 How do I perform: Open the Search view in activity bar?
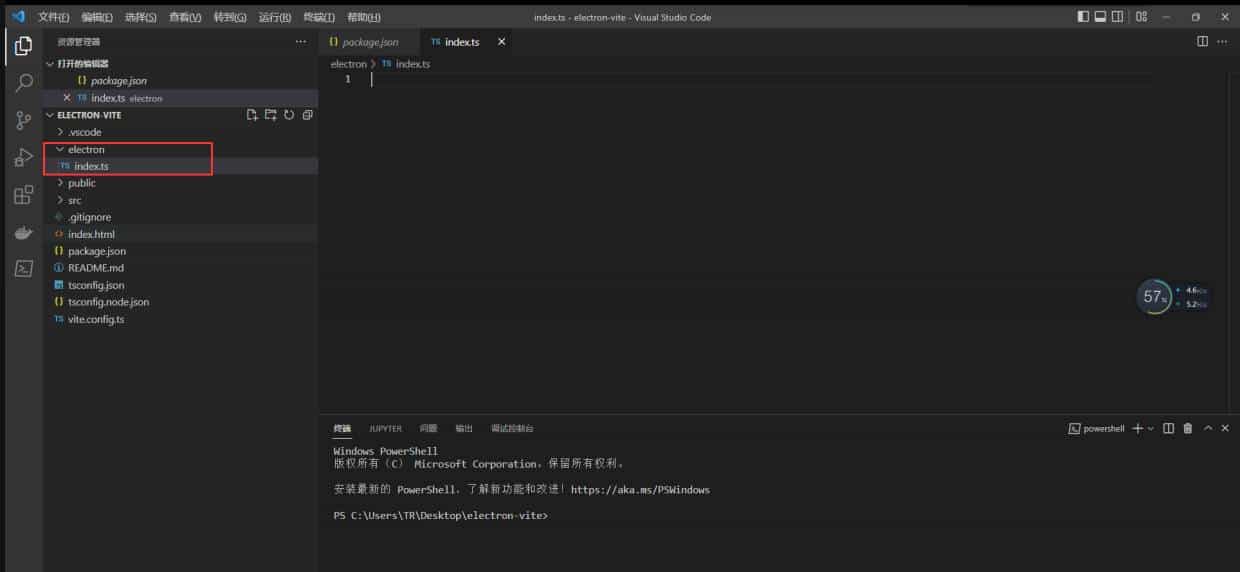[23, 83]
